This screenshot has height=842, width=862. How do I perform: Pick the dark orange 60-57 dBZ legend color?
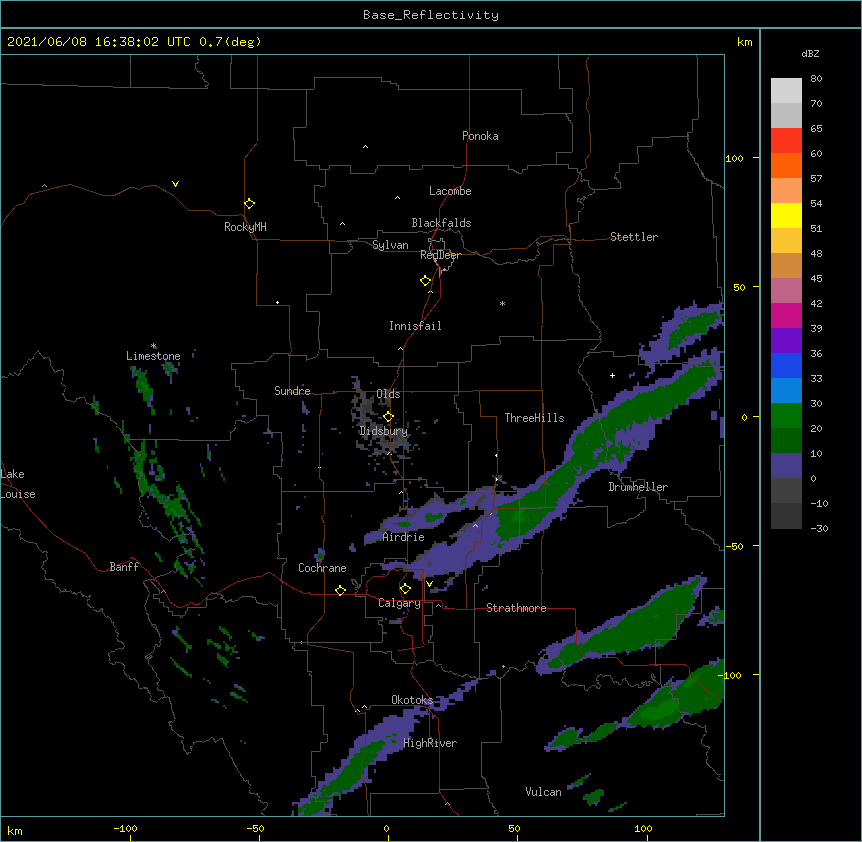click(786, 166)
